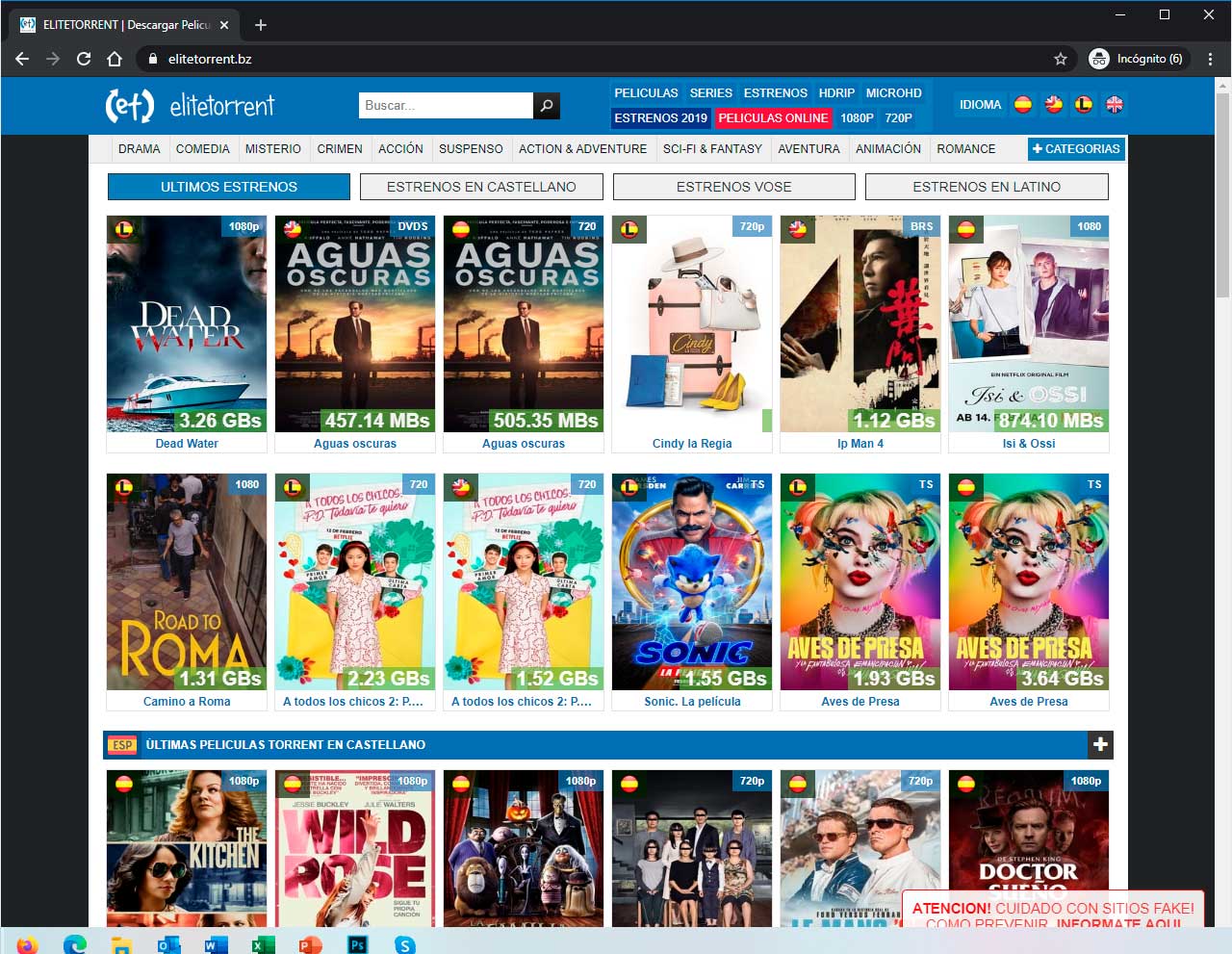Browse the DRAMA genre
Viewport: 1232px width, 954px height.
[x=140, y=149]
